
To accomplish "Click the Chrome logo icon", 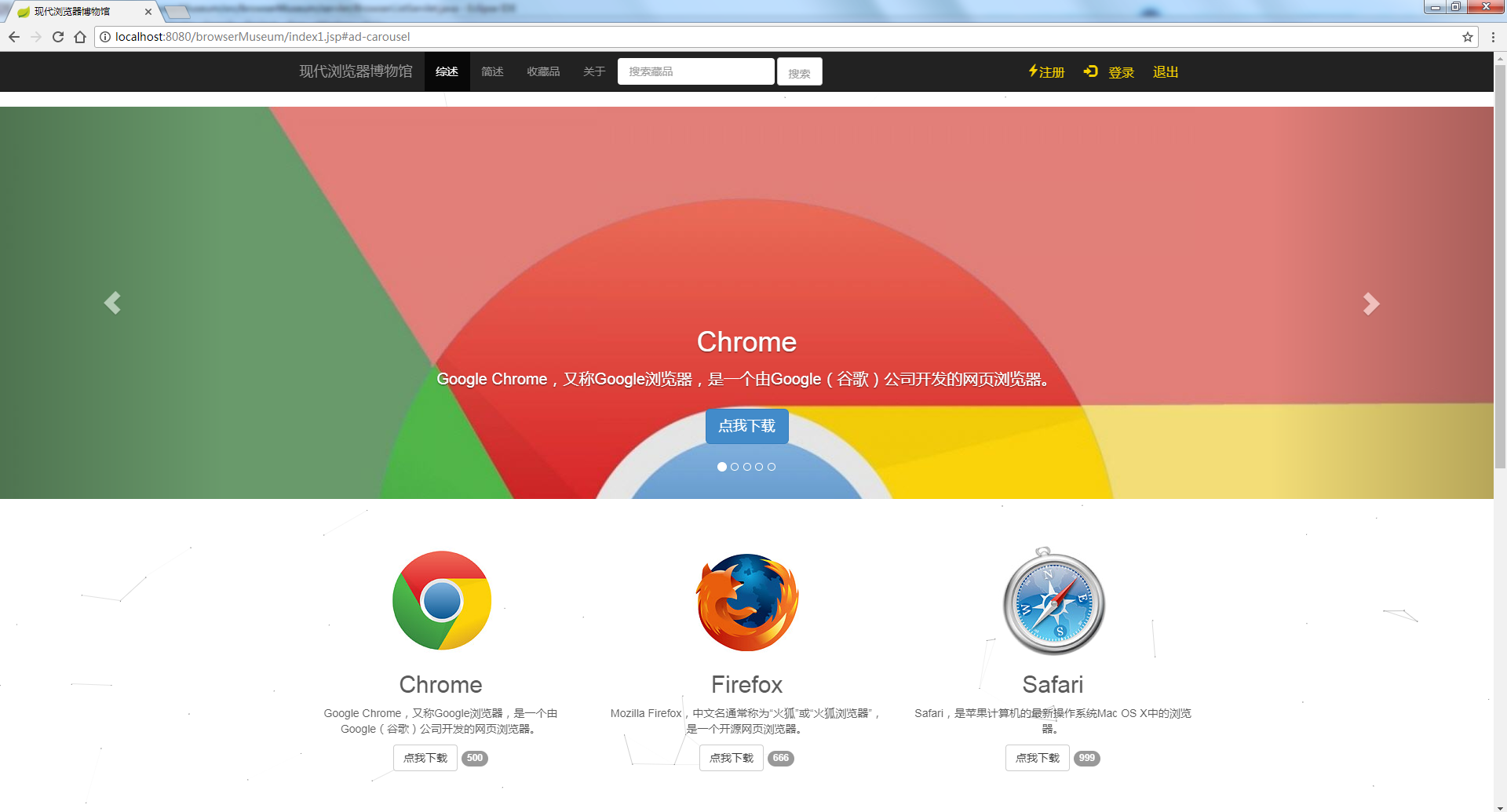I will click(x=442, y=601).
